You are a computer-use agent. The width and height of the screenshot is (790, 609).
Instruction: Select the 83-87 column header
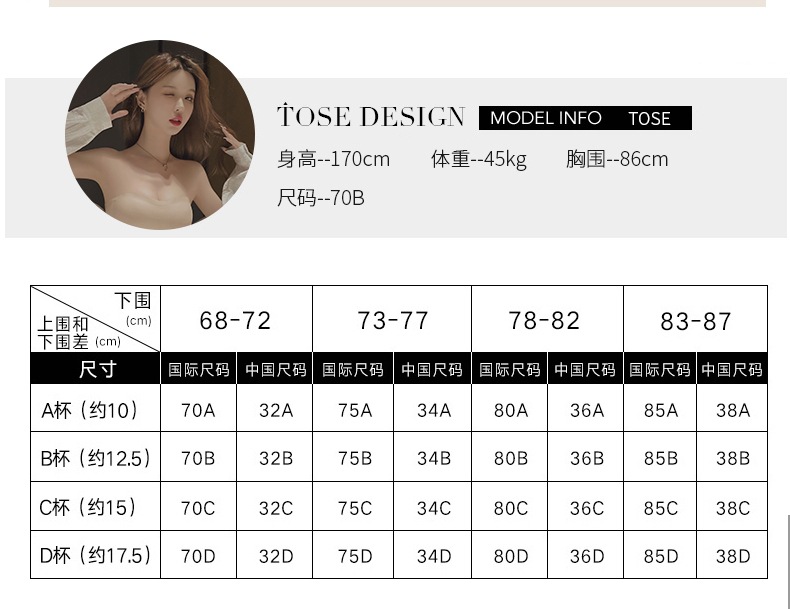[695, 320]
